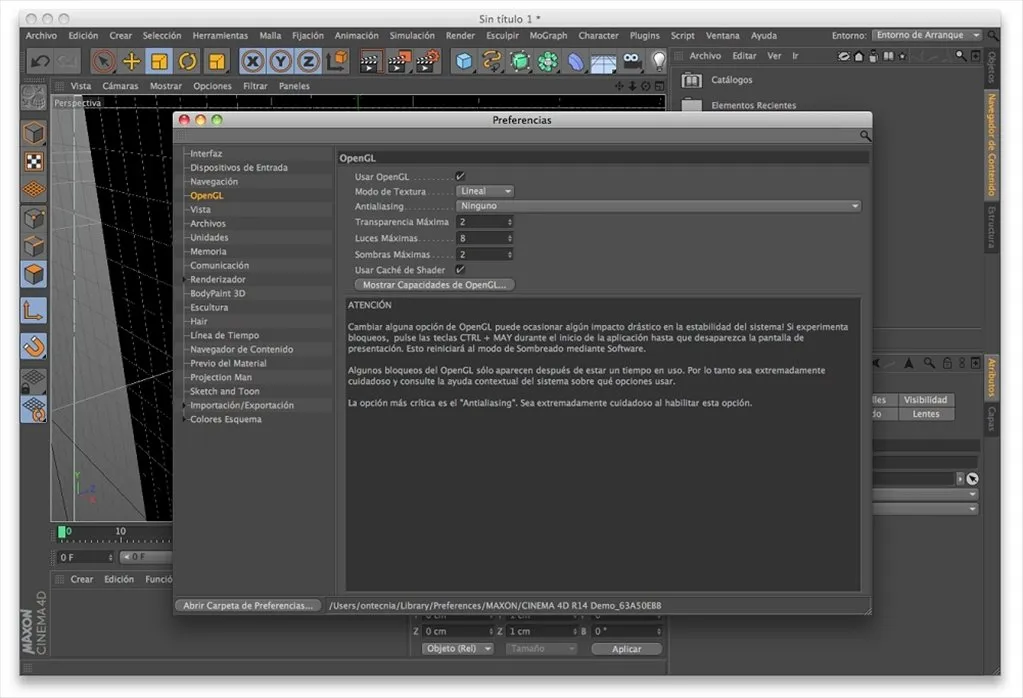Viewport: 1023px width, 698px height.
Task: Click the green timeline playhead marker
Action: click(62, 532)
